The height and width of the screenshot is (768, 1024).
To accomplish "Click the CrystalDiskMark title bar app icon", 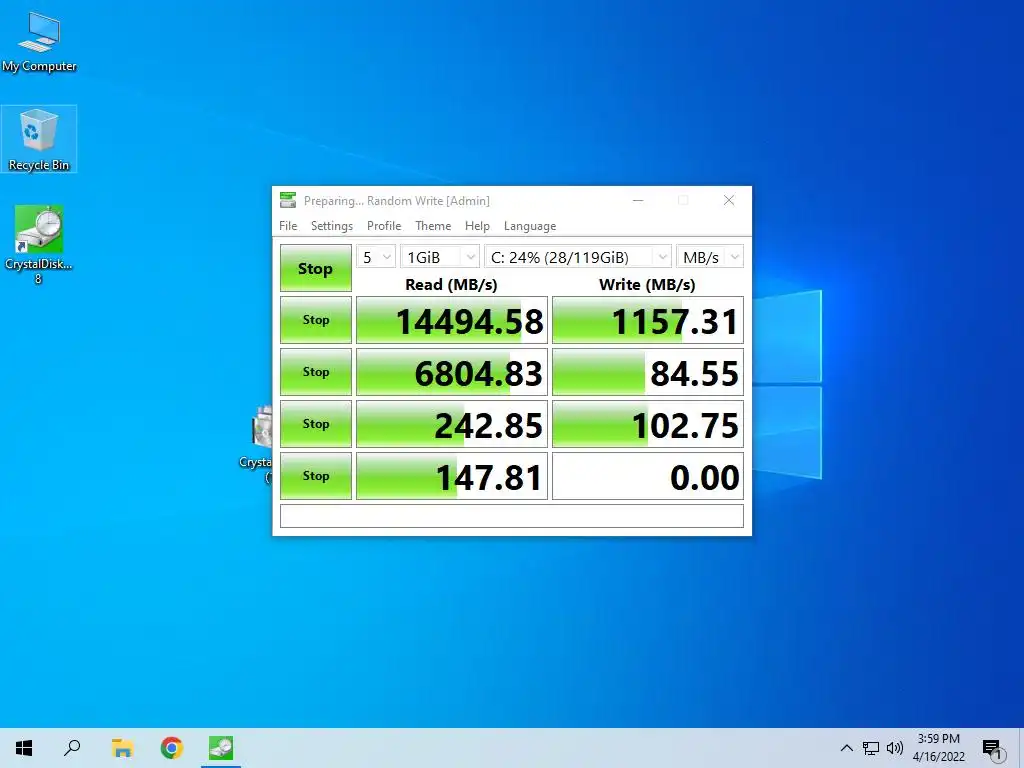I will click(287, 200).
